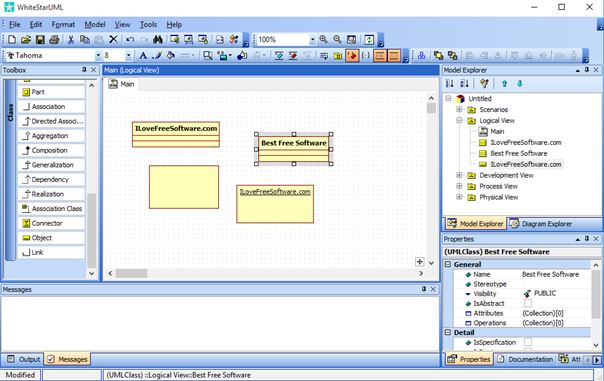Screen dimensions: 604x381
Task: Select the Connector tool
Action: [51, 223]
